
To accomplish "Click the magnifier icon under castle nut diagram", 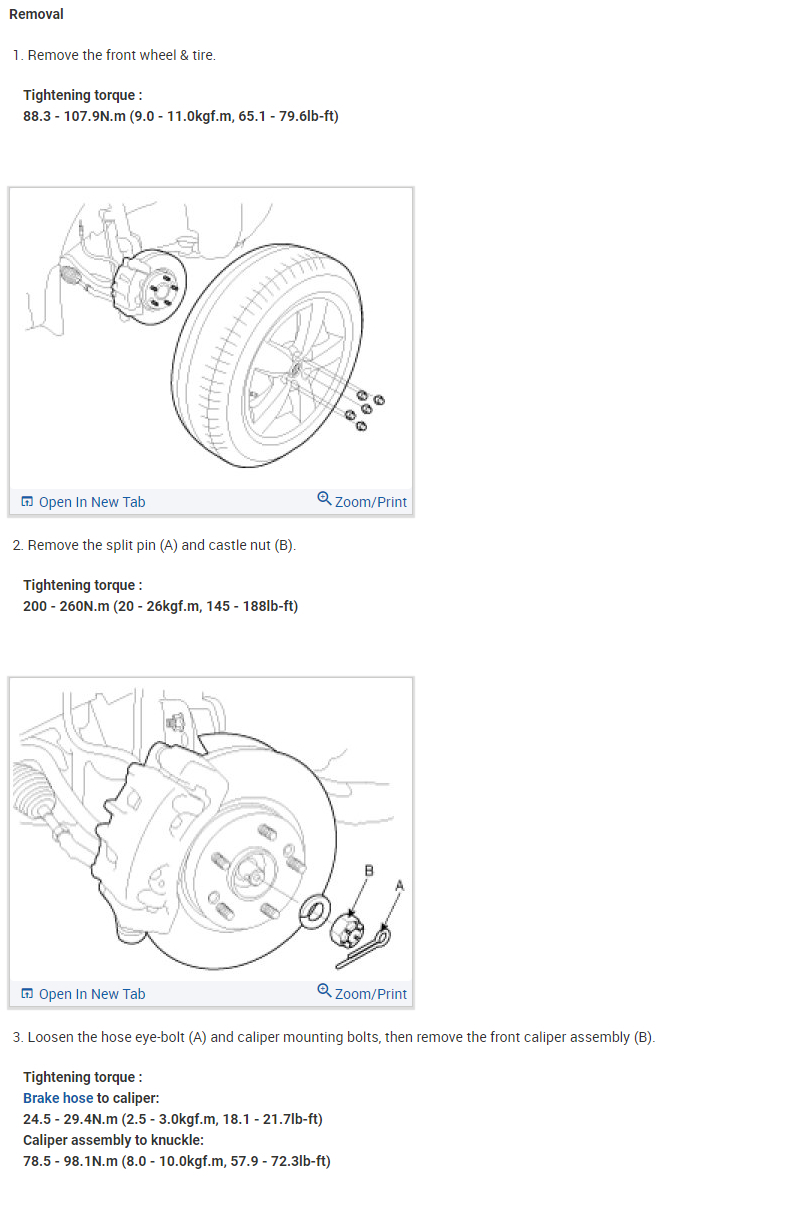I will (x=324, y=990).
